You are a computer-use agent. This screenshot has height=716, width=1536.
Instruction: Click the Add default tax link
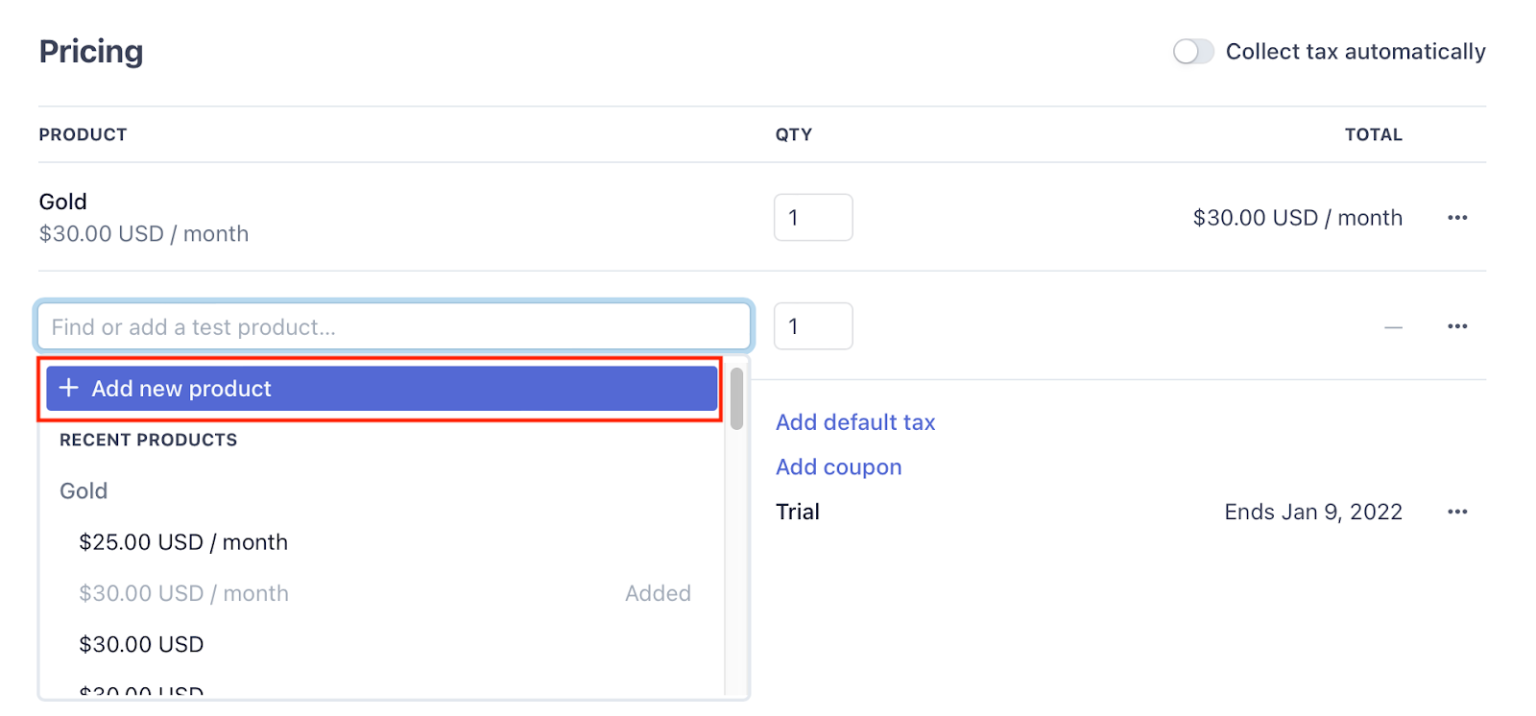point(855,422)
